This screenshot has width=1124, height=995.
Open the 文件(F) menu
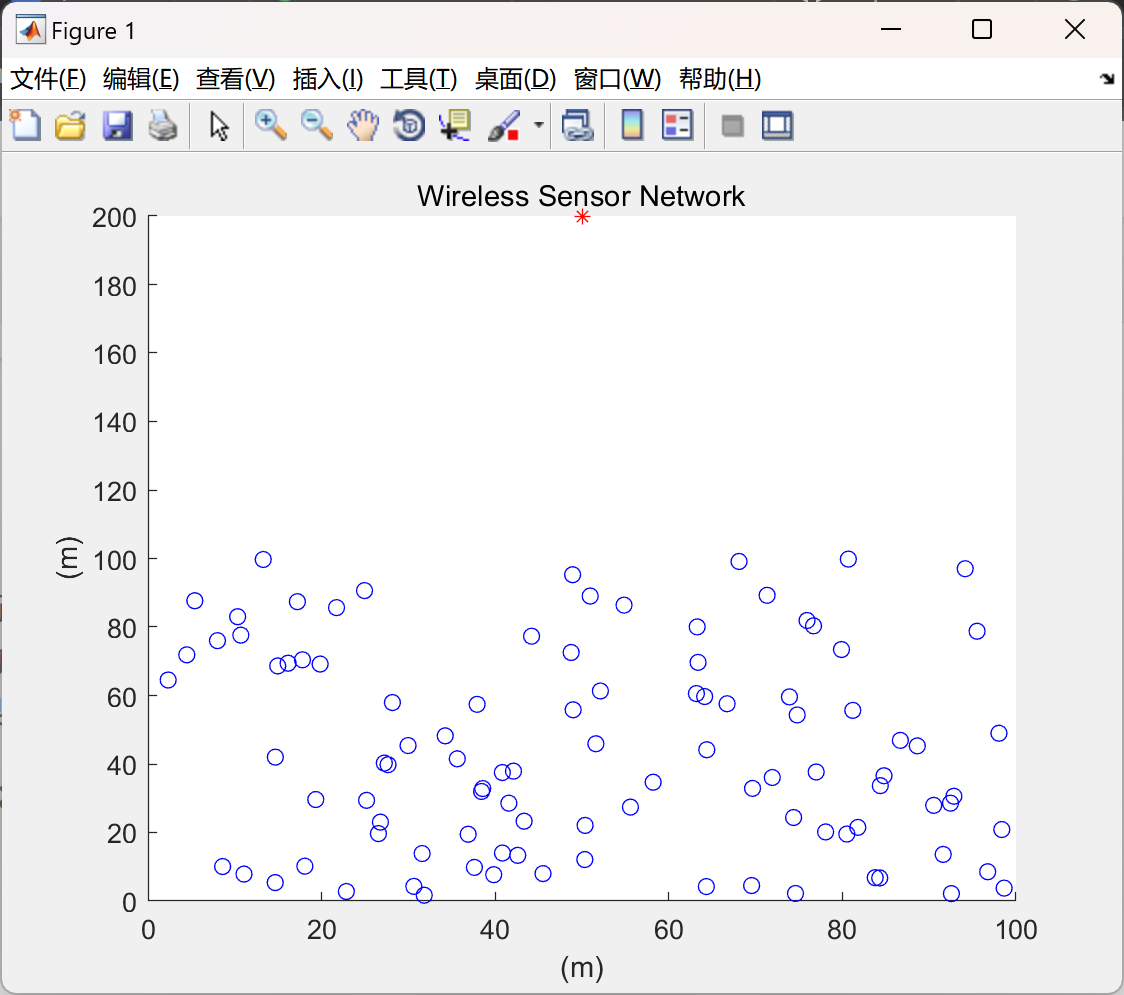[x=48, y=79]
